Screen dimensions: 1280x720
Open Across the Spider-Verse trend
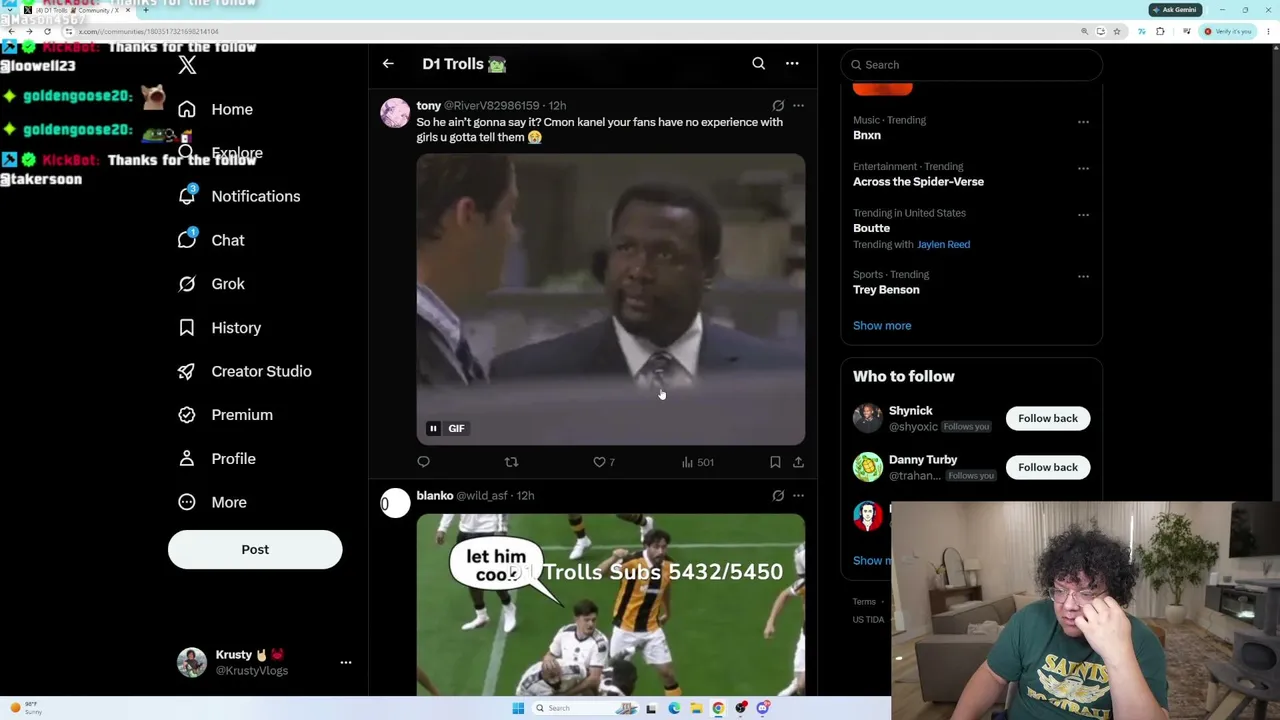tap(918, 182)
